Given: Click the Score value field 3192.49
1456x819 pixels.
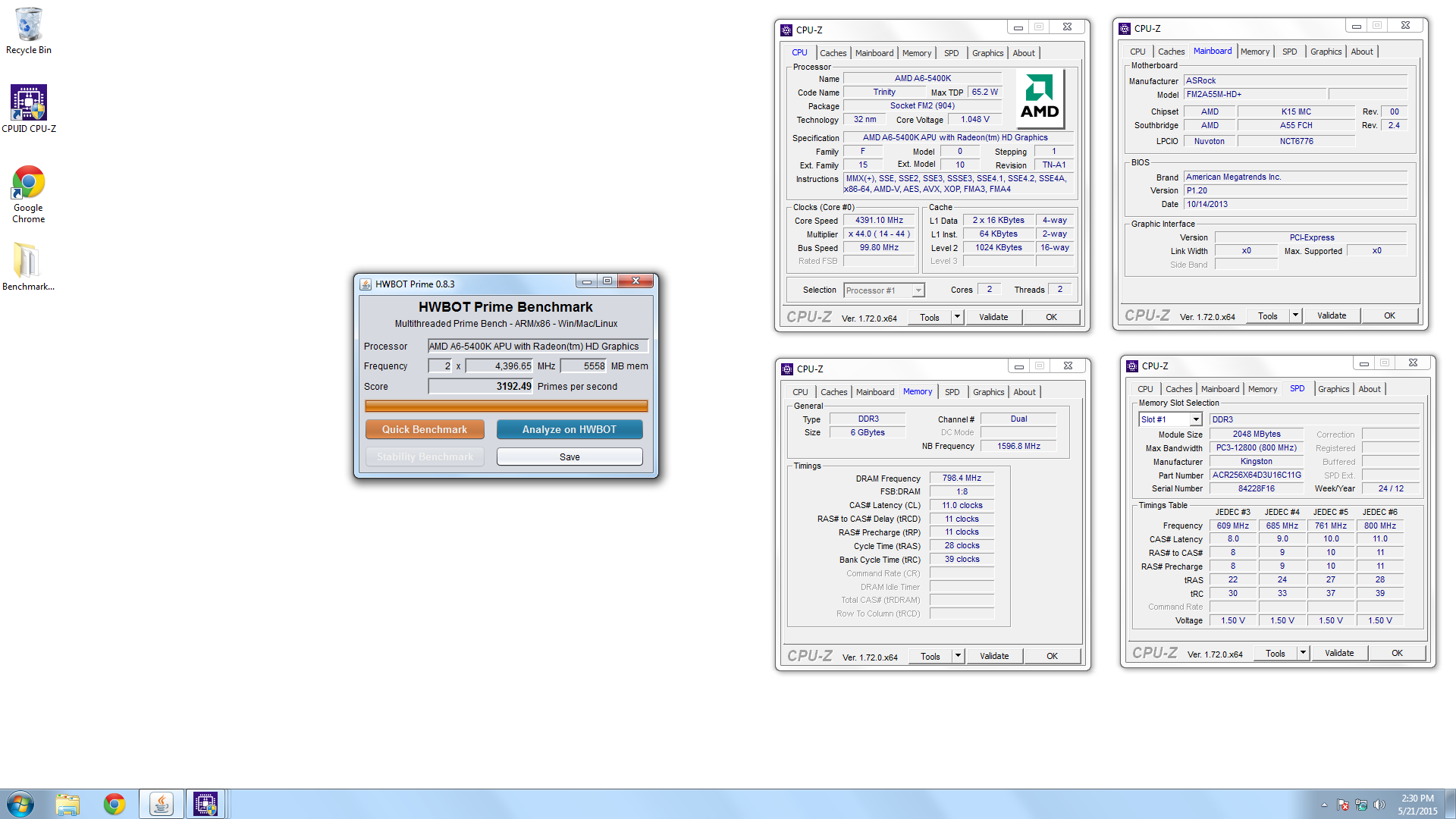Looking at the screenshot, I should tap(481, 386).
